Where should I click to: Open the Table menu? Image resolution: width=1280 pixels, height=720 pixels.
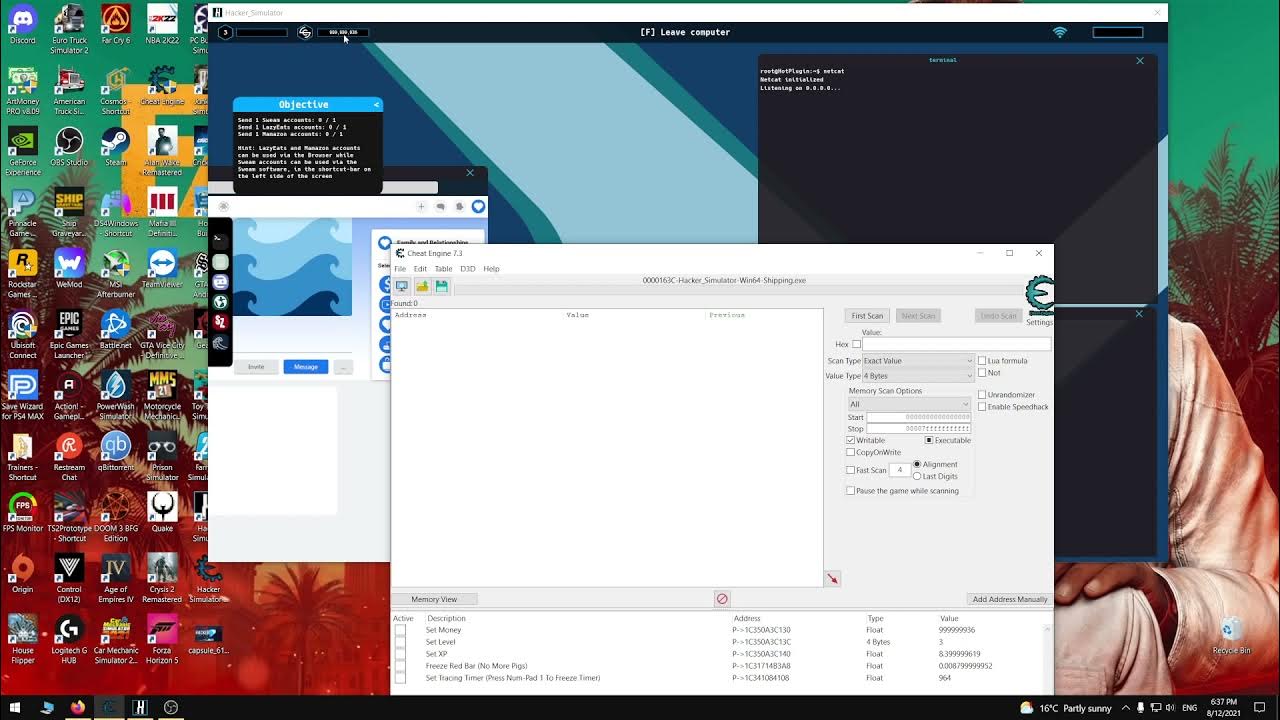tap(443, 268)
